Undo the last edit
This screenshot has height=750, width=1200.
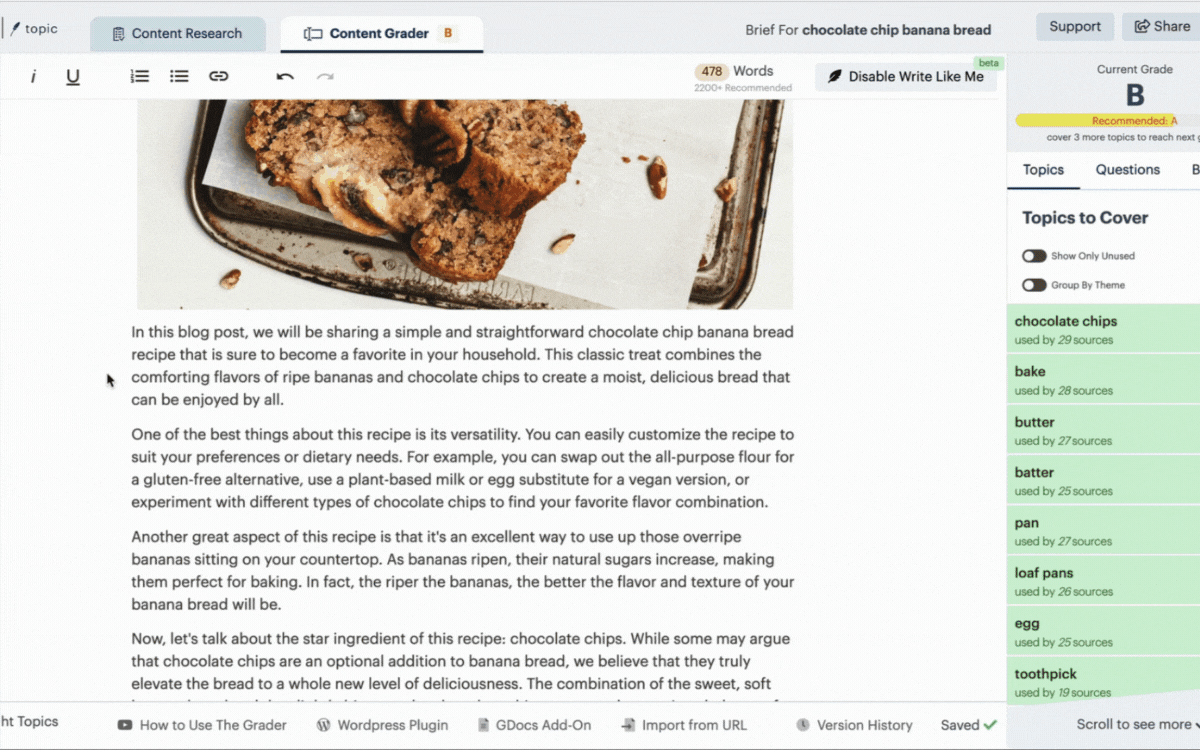pyautogui.click(x=285, y=76)
